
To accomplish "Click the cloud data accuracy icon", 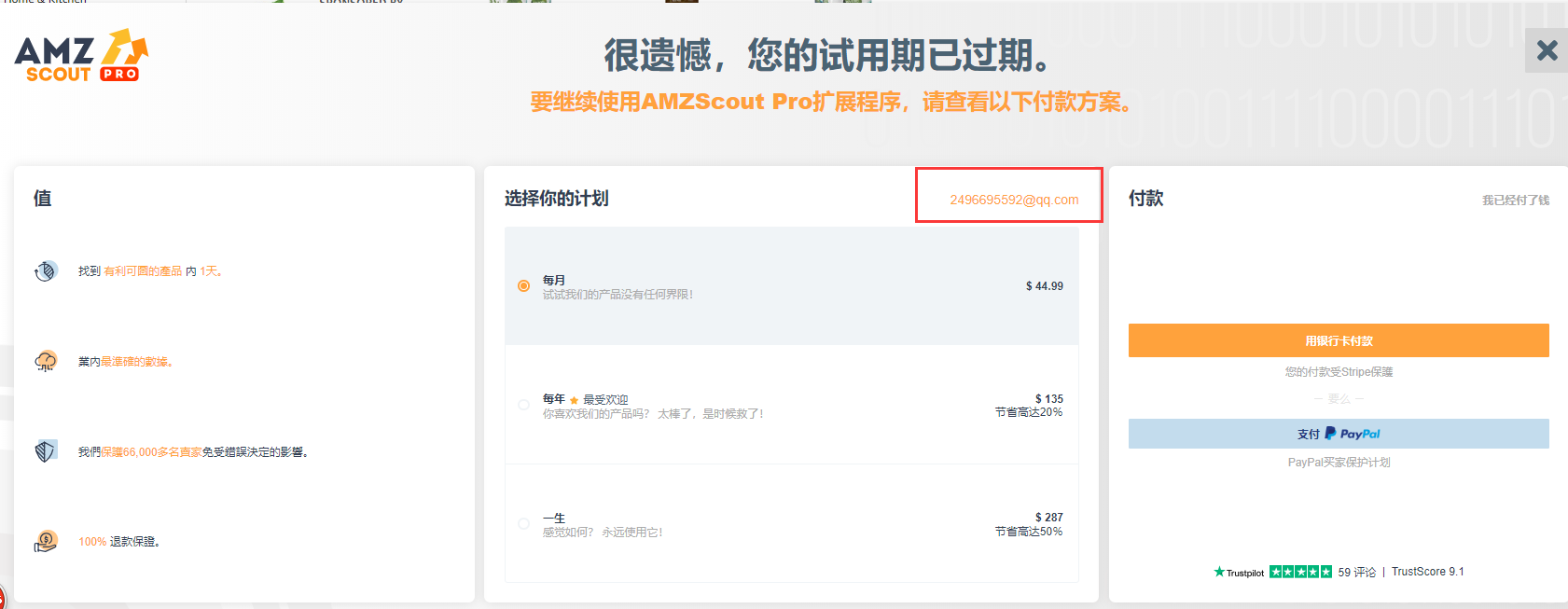I will point(46,361).
